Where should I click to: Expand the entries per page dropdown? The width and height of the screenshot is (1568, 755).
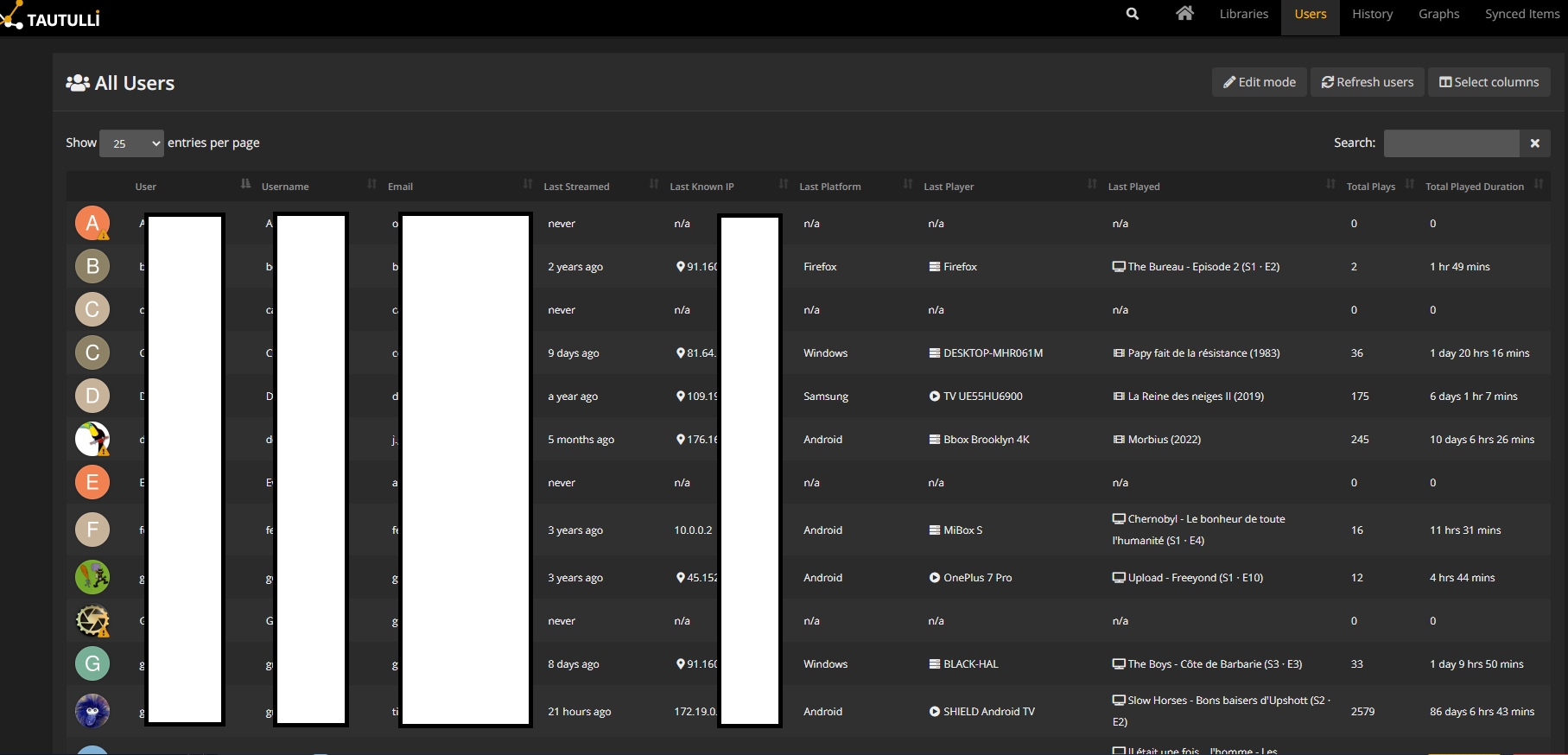[x=131, y=143]
